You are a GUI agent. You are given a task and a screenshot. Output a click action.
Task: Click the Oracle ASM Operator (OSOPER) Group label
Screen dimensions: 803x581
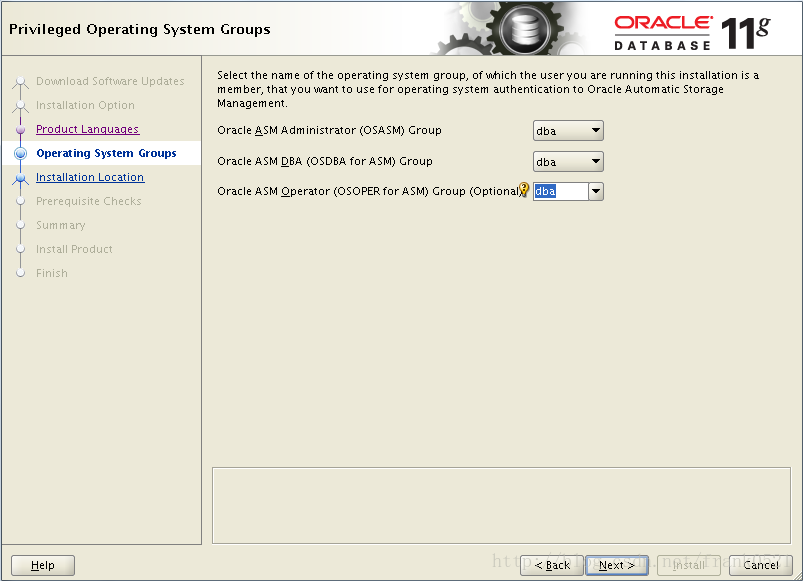tap(369, 191)
